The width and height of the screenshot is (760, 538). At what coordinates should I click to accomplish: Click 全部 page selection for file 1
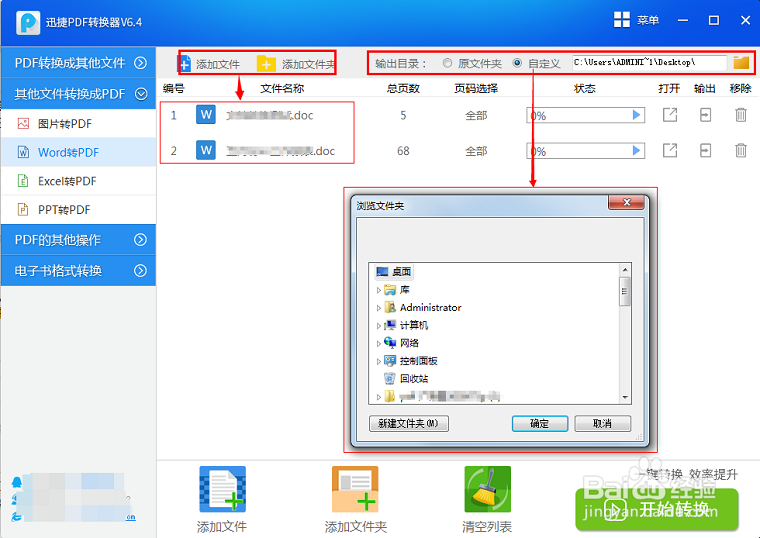pyautogui.click(x=476, y=115)
